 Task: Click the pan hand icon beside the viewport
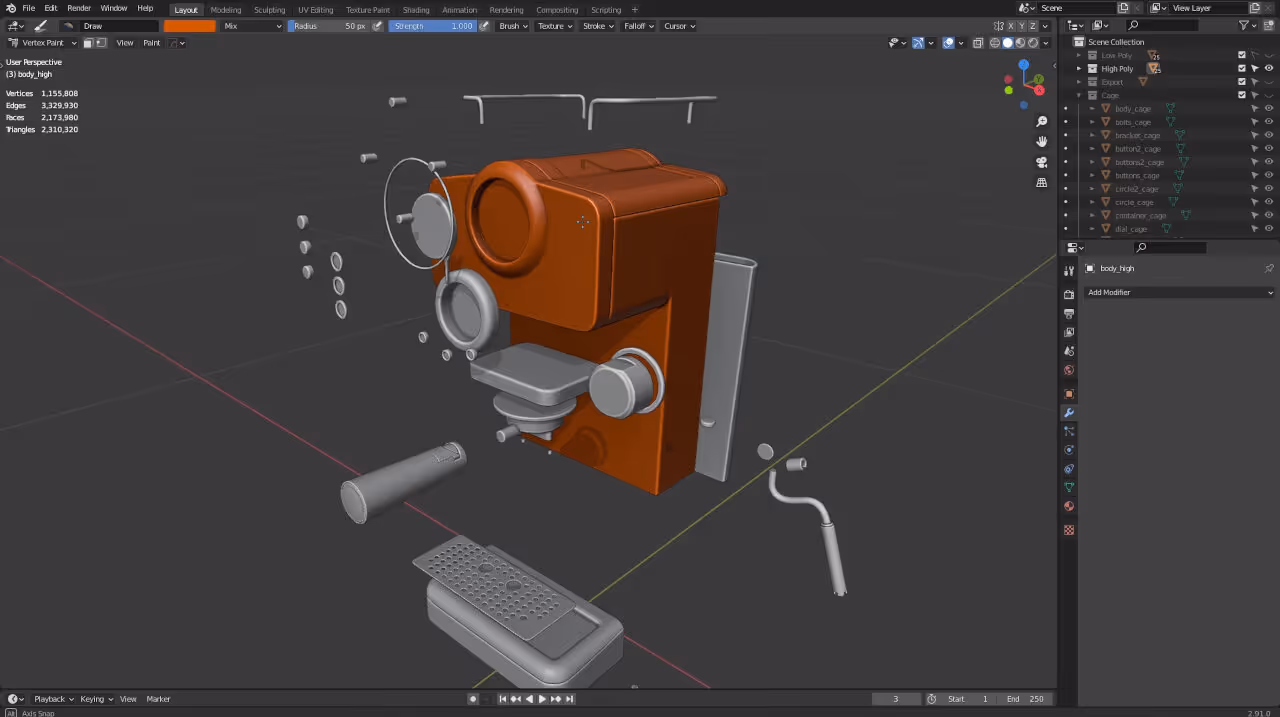pos(1041,141)
